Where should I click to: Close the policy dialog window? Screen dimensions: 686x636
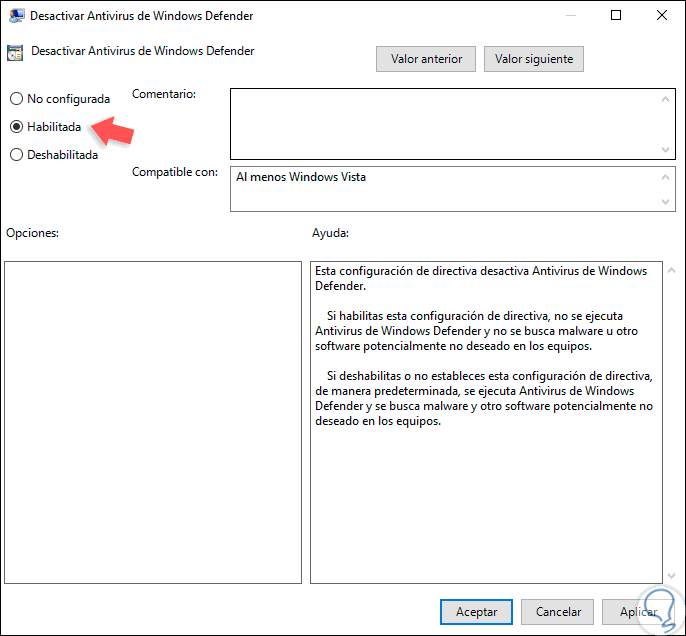(662, 15)
